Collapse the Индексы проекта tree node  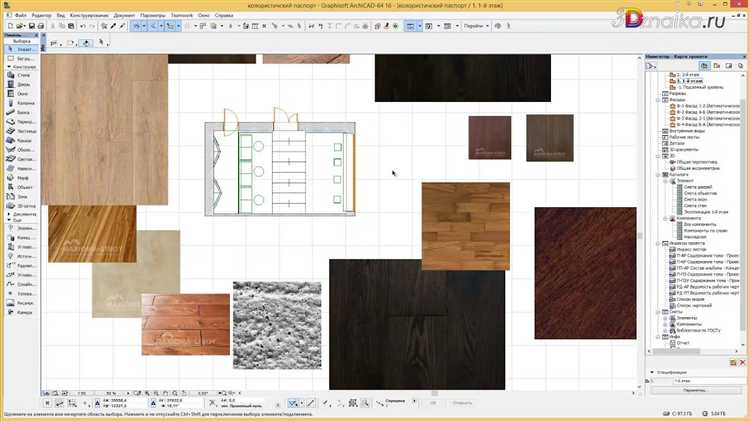coord(658,244)
